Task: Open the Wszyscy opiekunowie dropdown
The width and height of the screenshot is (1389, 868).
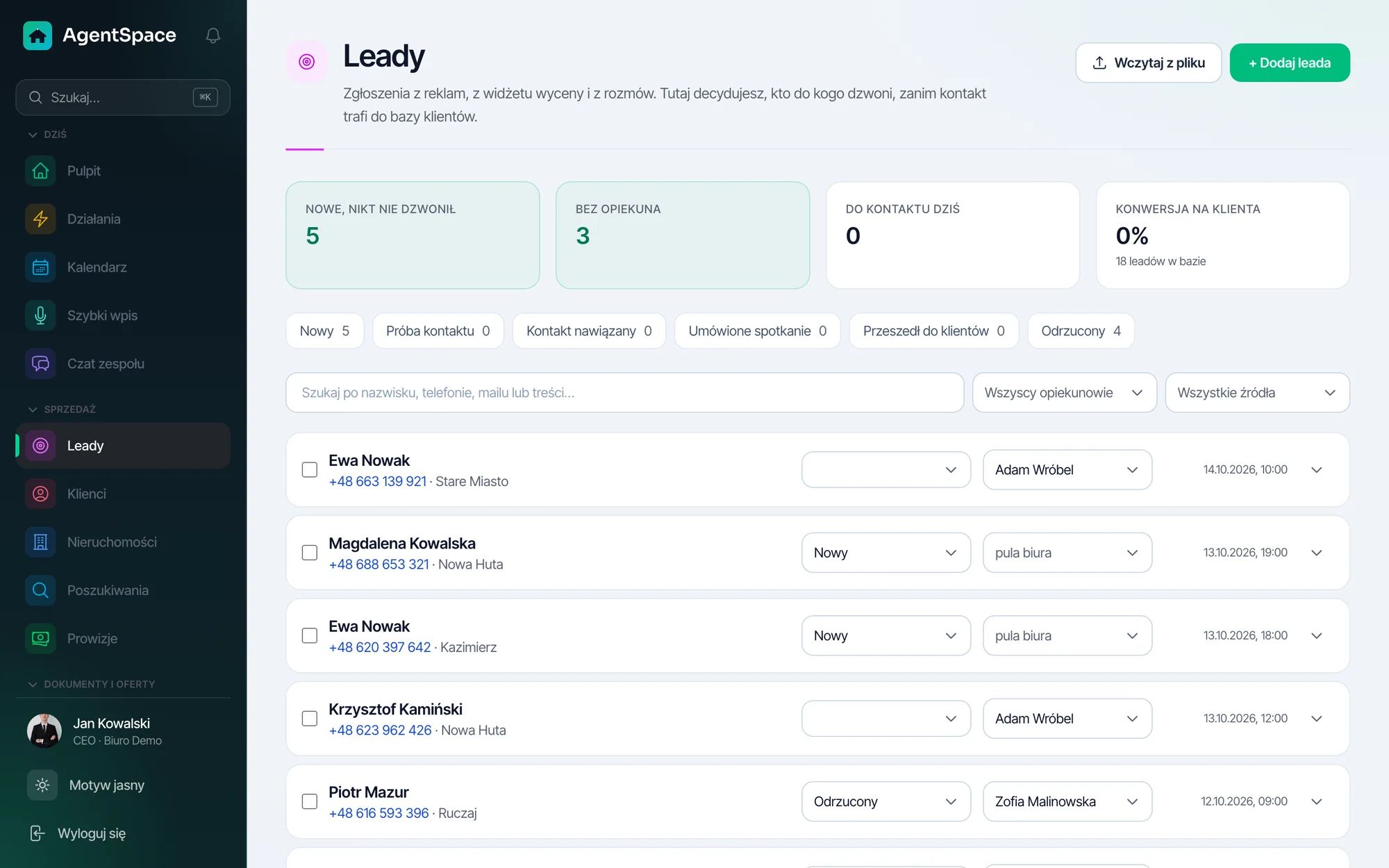Action: tap(1065, 393)
